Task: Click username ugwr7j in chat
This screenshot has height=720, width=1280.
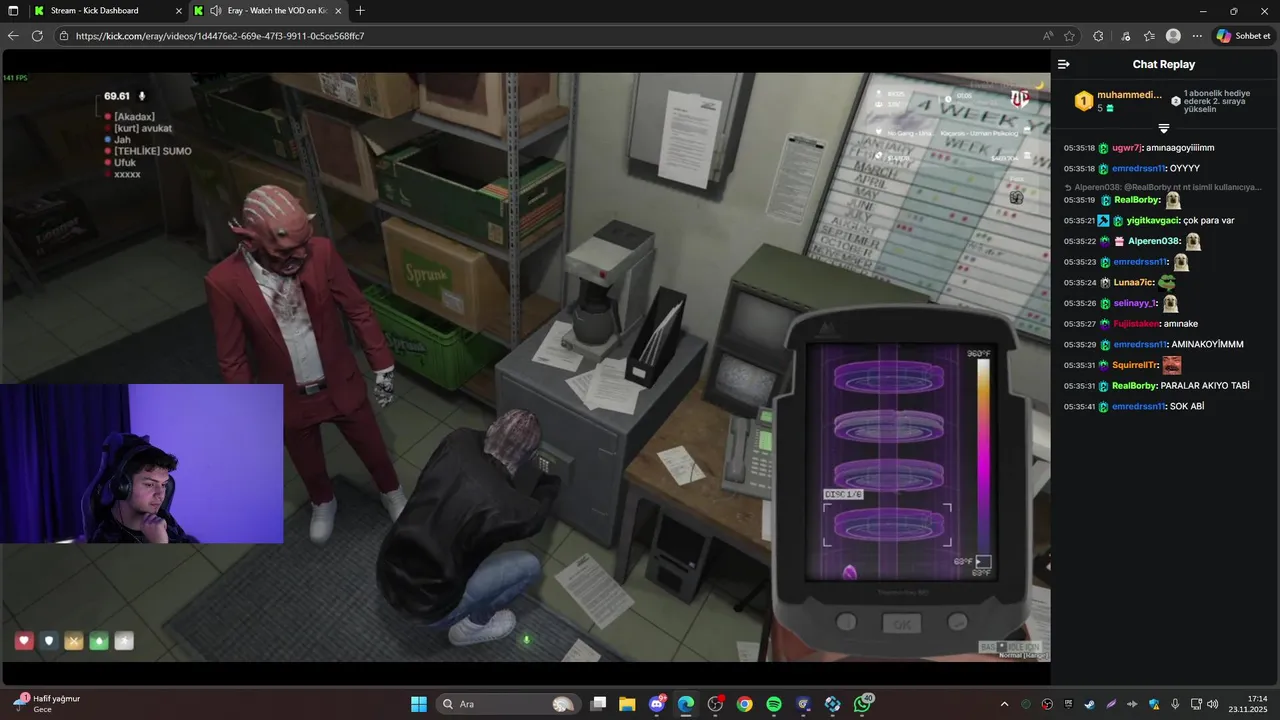Action: point(1126,148)
